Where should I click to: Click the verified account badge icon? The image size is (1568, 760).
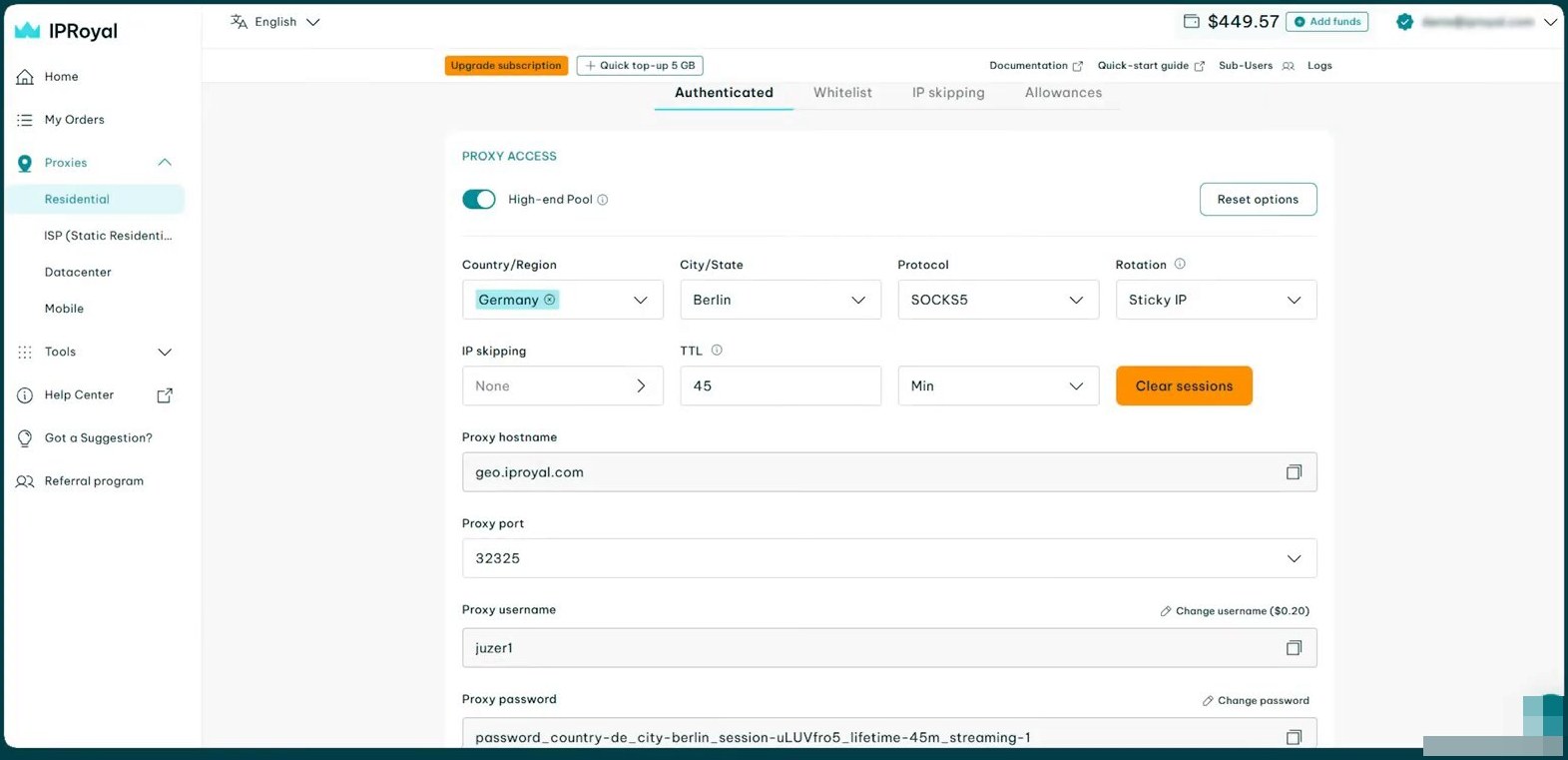point(1404,21)
